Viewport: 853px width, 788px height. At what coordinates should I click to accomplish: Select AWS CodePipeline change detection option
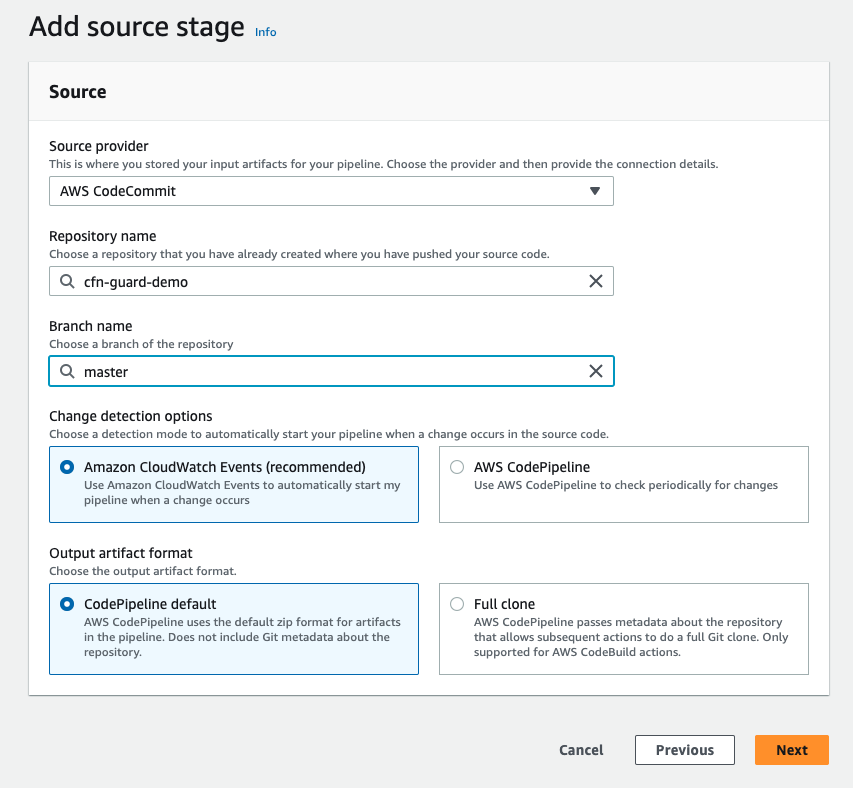click(457, 467)
